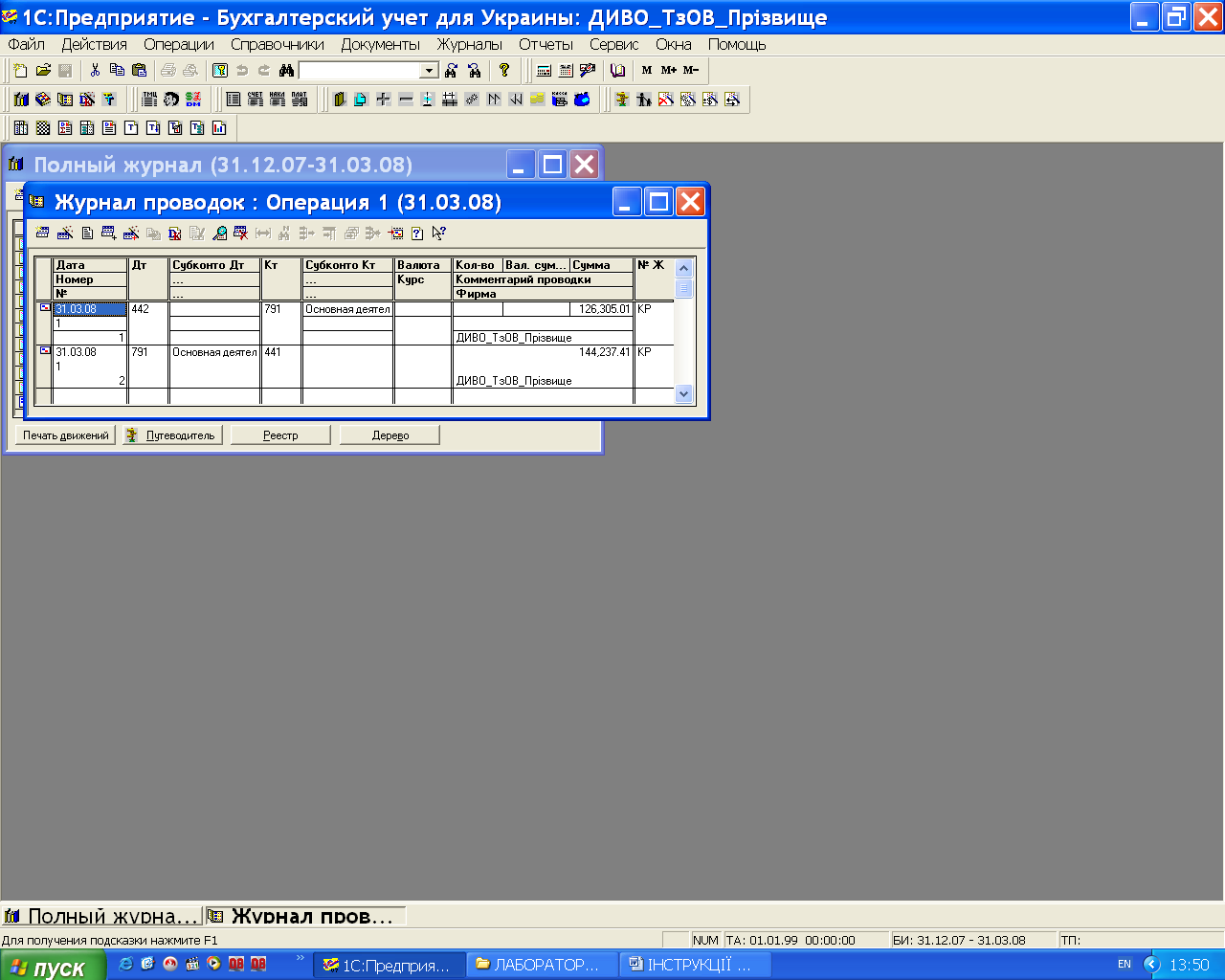The image size is (1225, 980).
Task: Click the НАКЛ waybill icon
Action: pos(278,99)
